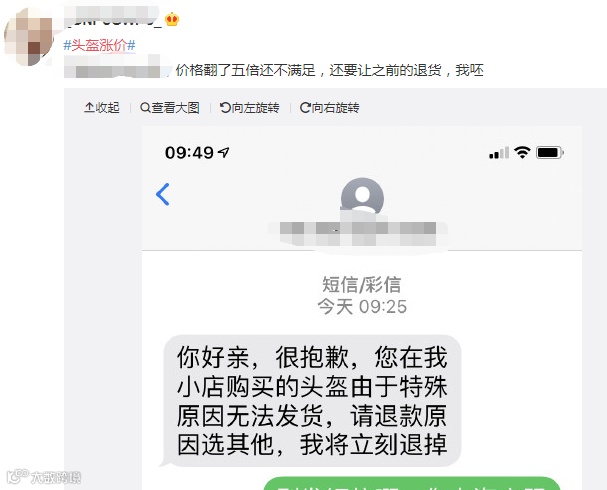Rotate image right with 向右旋转
The image size is (607, 490).
[x=330, y=108]
